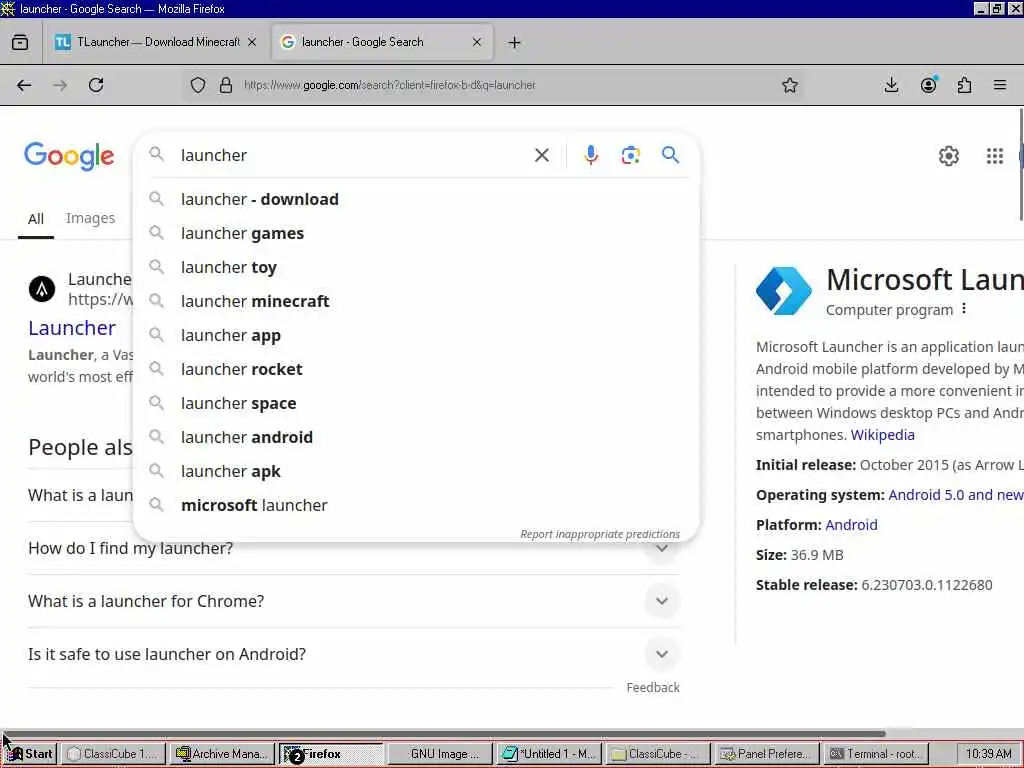The image size is (1024, 768).
Task: Click Report inappropriate predictions
Action: pyautogui.click(x=600, y=534)
